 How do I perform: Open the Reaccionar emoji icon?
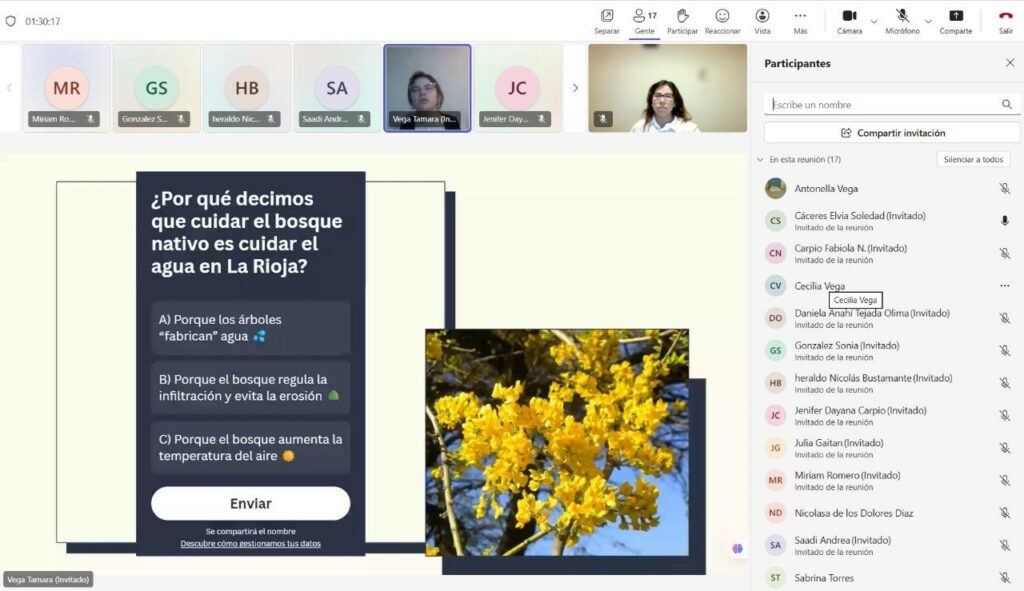click(x=722, y=17)
